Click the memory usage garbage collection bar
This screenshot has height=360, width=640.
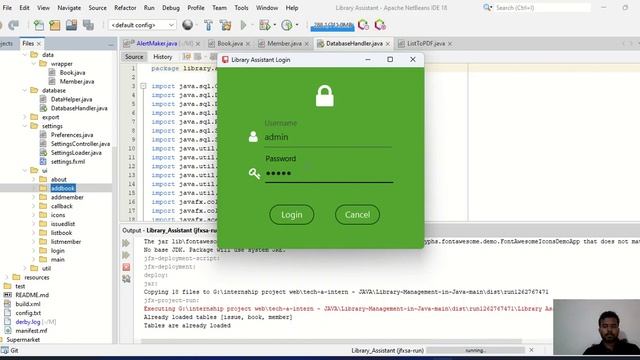pos(332,26)
